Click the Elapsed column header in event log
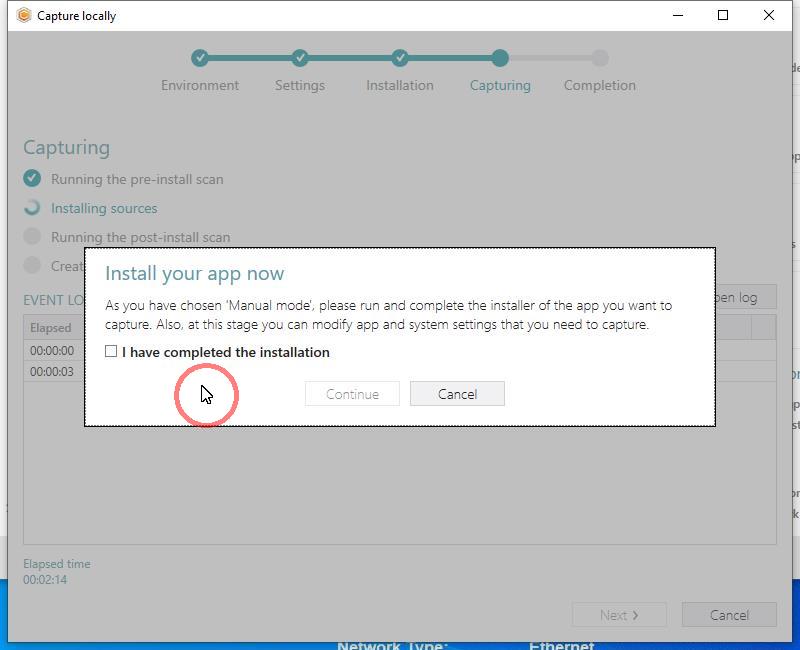This screenshot has width=800, height=650. (x=51, y=328)
